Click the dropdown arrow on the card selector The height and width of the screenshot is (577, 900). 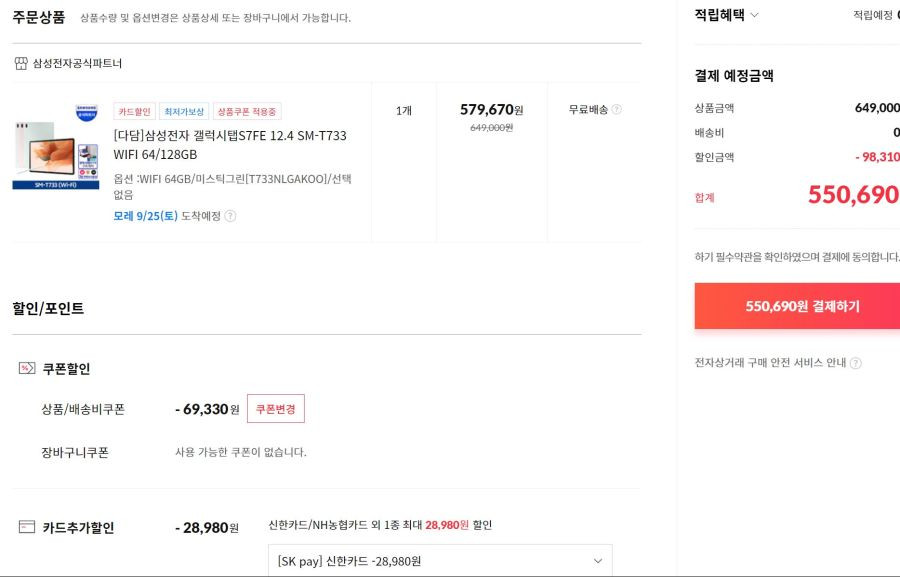click(x=598, y=561)
